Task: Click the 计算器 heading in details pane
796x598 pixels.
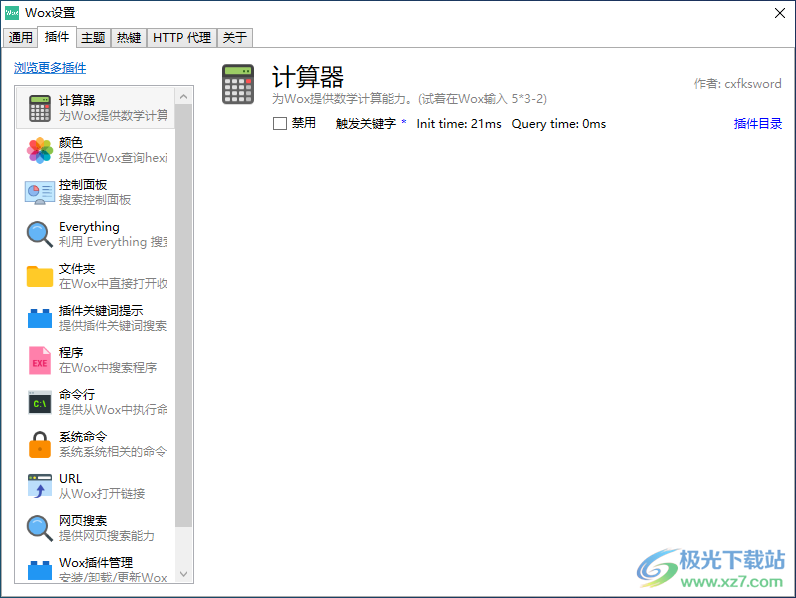Action: (x=308, y=77)
